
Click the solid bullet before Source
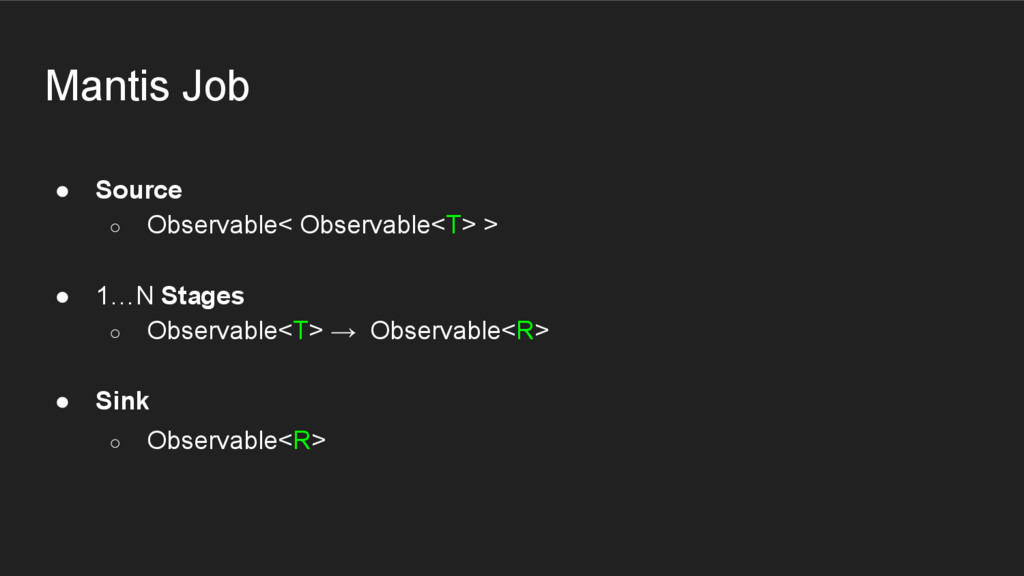point(62,190)
